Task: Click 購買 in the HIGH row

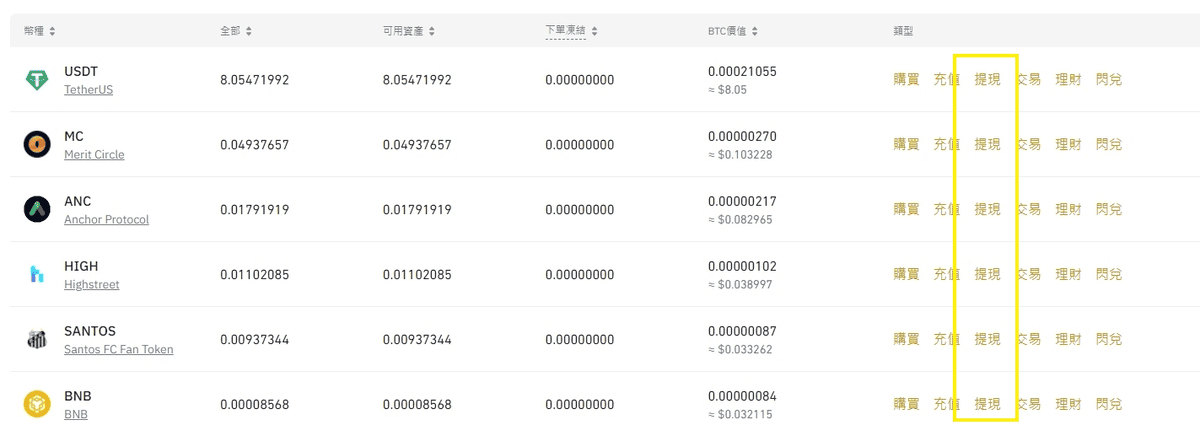Action: coord(906,275)
